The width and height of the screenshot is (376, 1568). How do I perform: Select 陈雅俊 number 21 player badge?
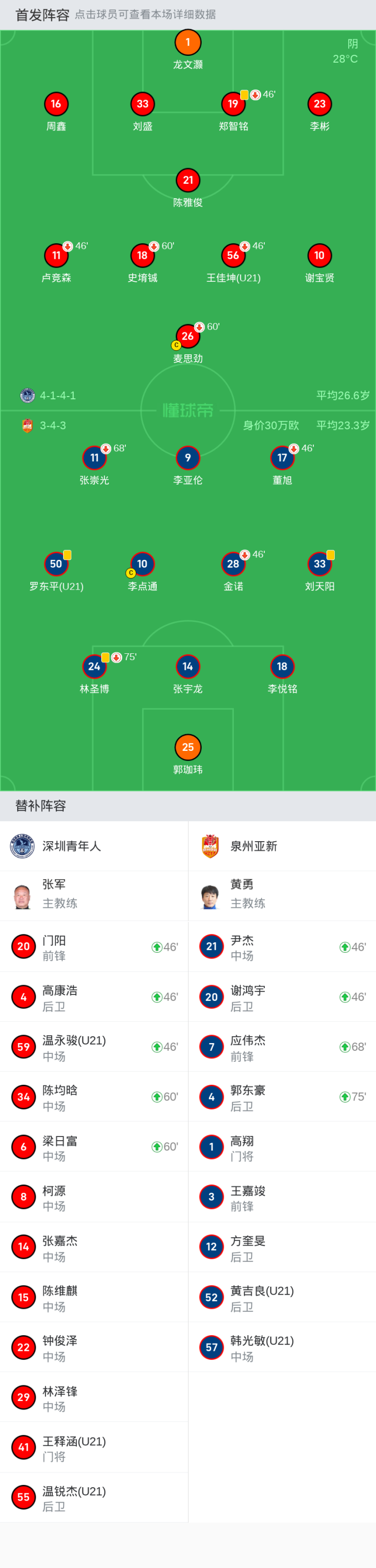point(187,180)
